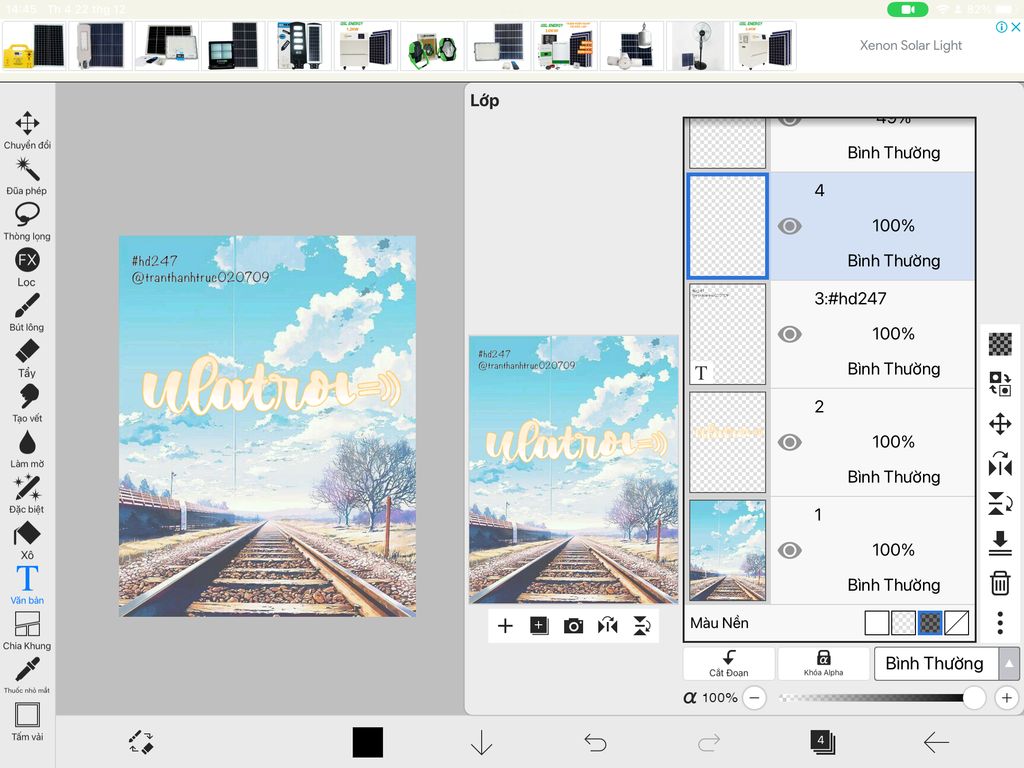Select the Thuốc nhỏ mắt eyedropper tool
The image size is (1024, 768).
27,676
